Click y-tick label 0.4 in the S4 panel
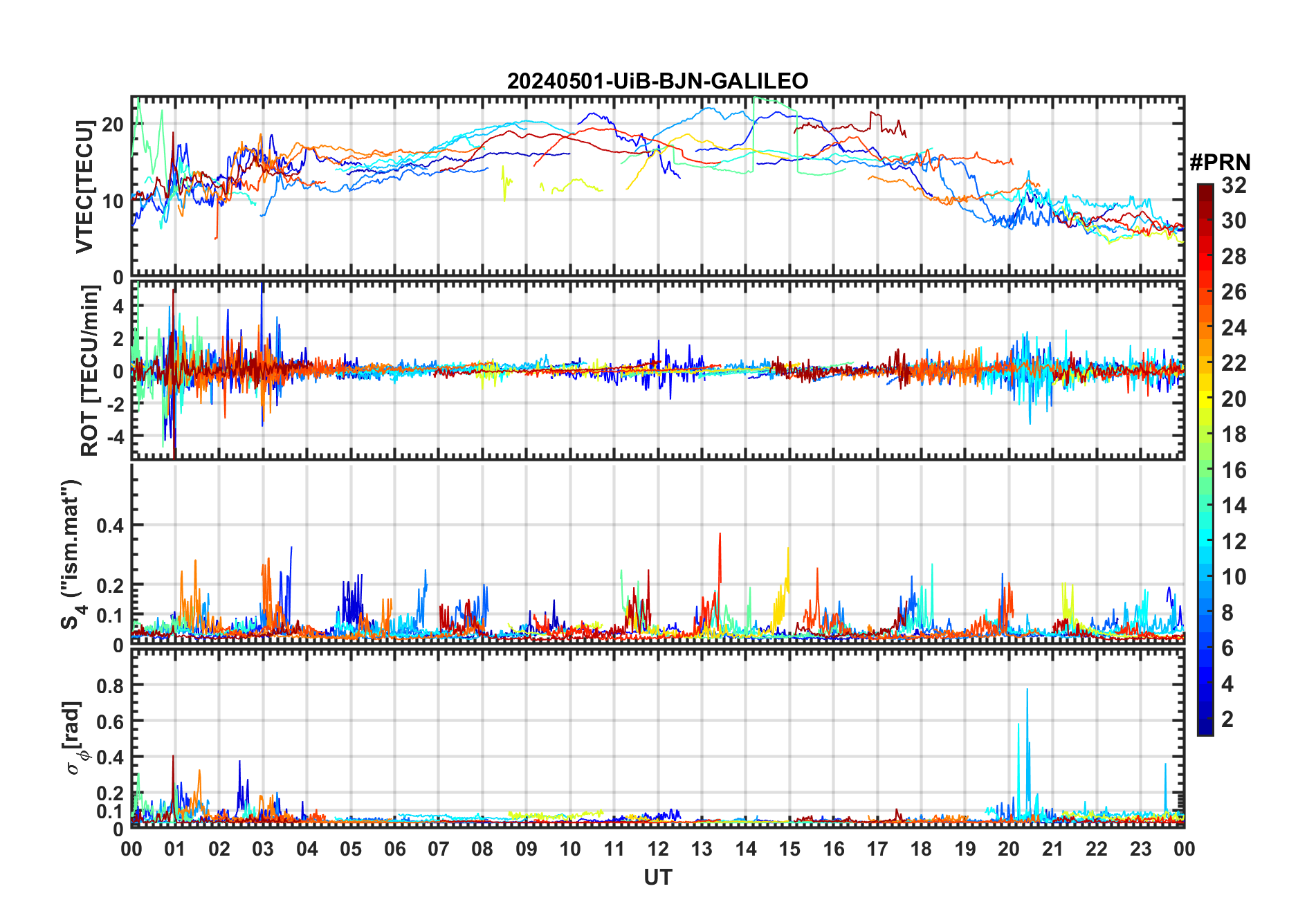The width and height of the screenshot is (1316, 920). (111, 526)
